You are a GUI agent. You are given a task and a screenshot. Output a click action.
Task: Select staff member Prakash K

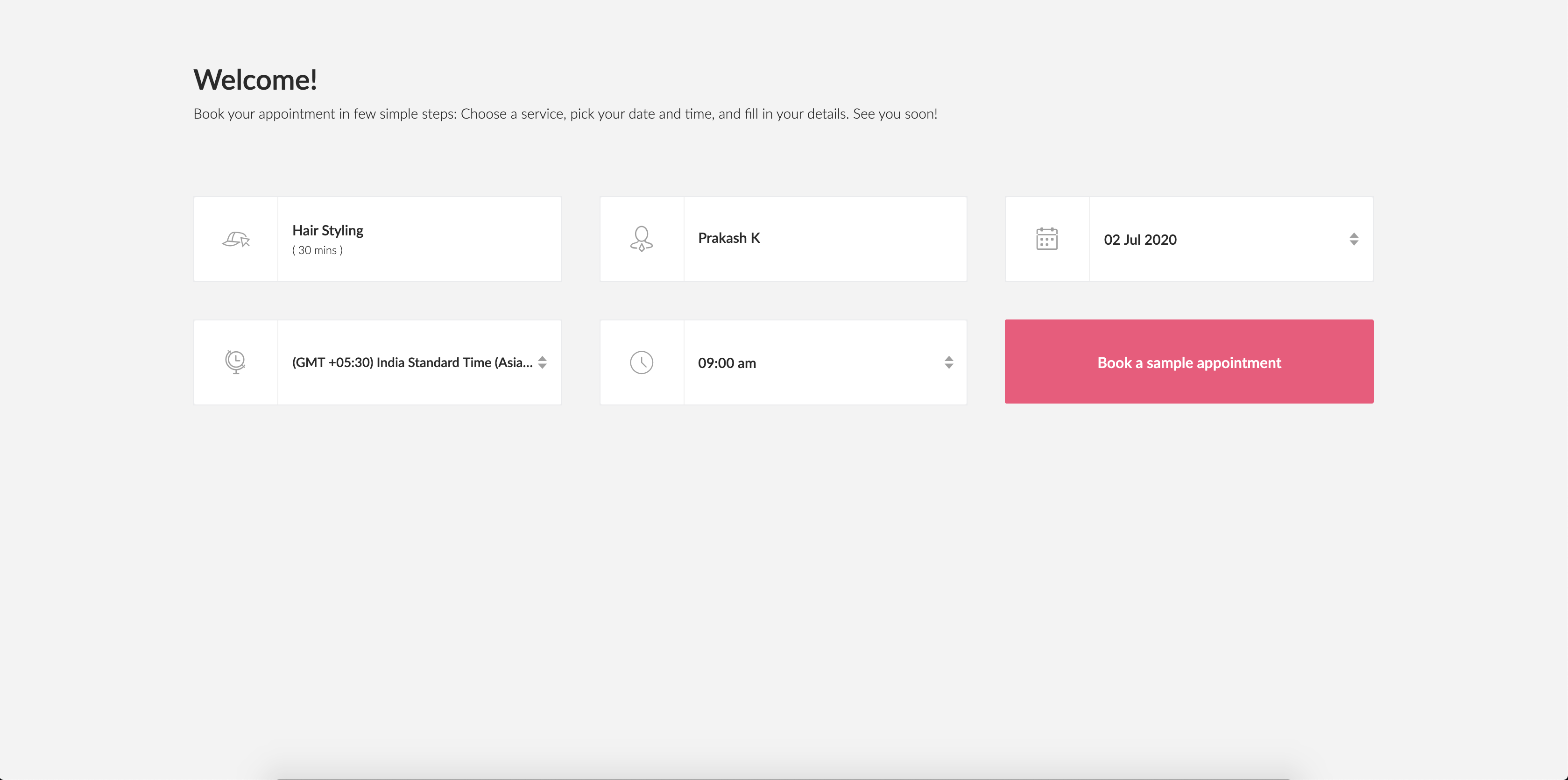tap(728, 238)
